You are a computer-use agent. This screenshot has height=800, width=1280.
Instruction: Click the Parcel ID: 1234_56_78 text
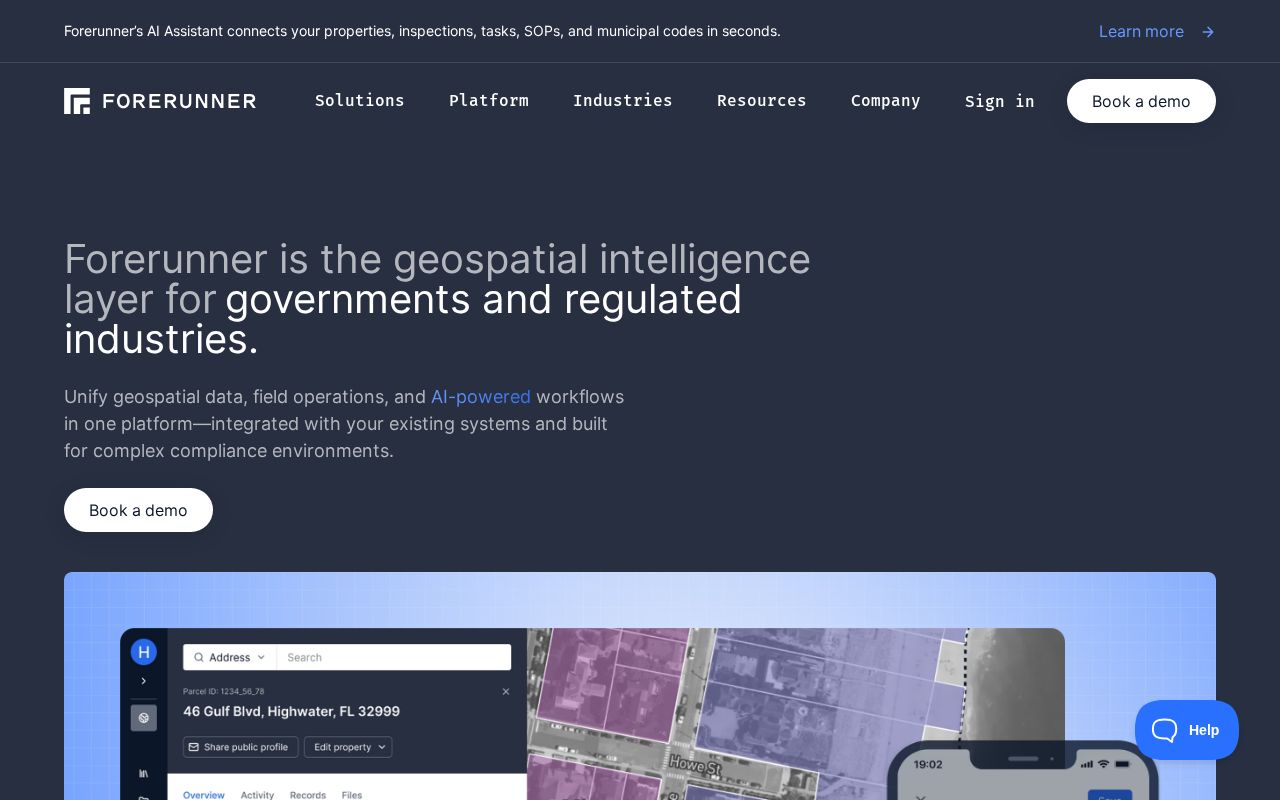tap(224, 691)
